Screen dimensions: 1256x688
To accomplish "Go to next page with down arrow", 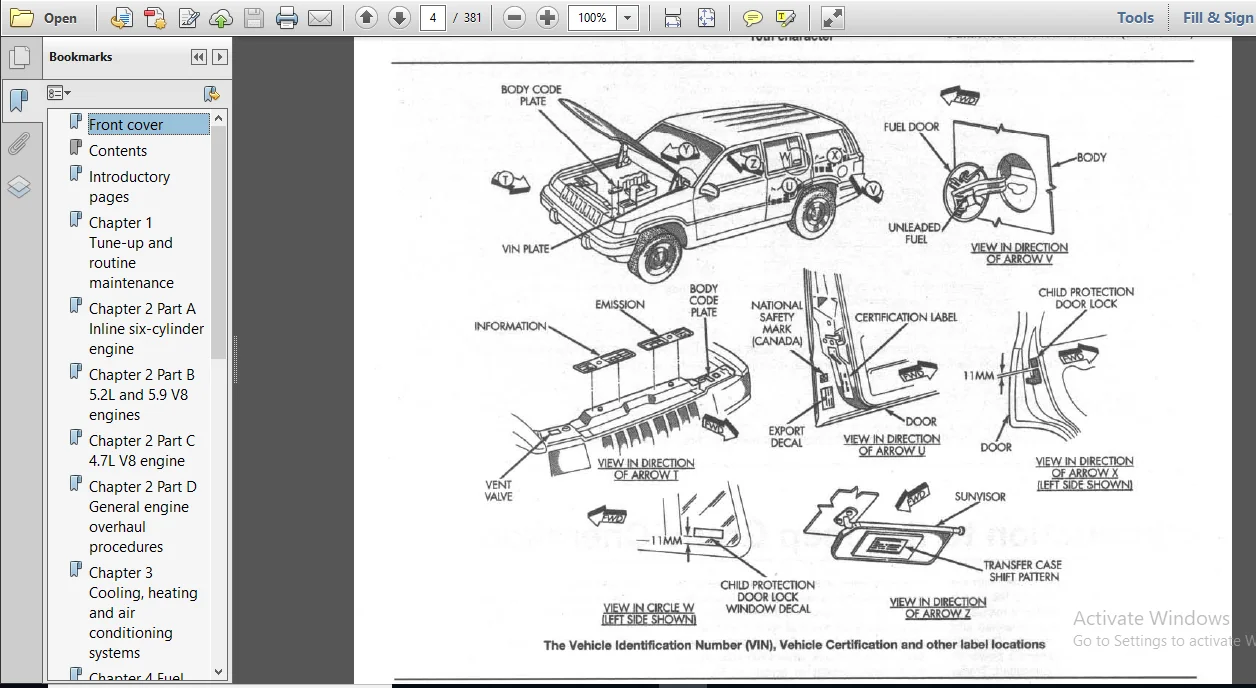I will point(399,17).
